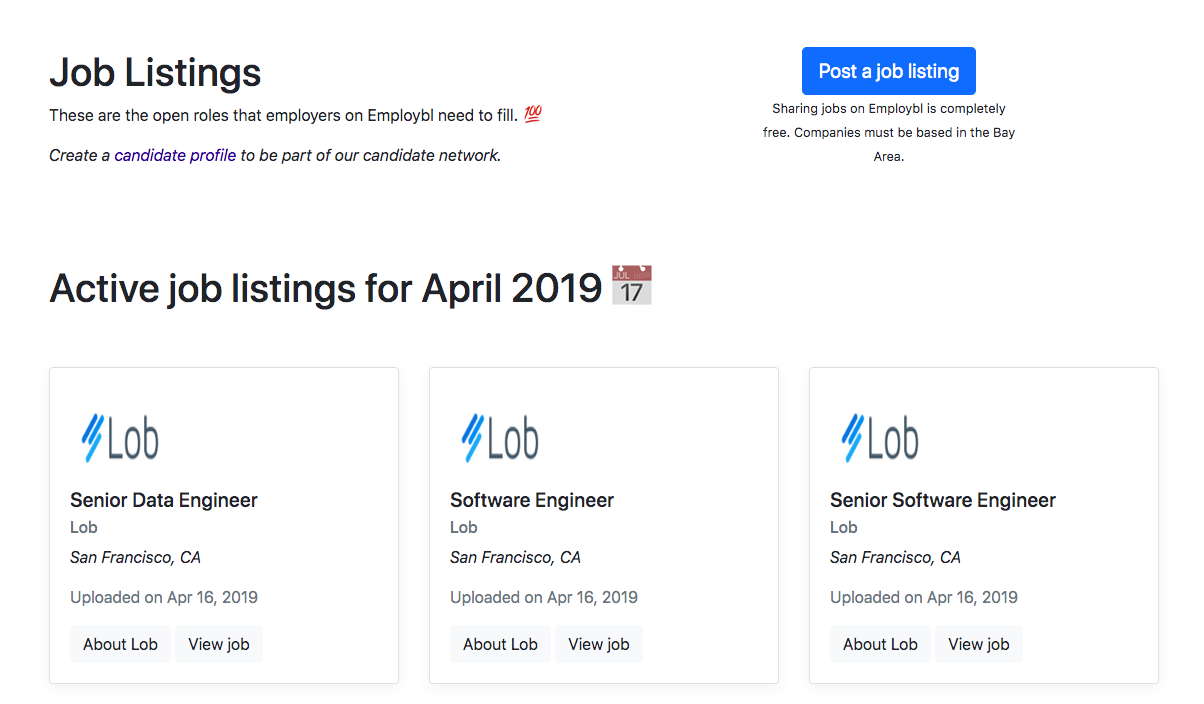
Task: Select the Senior Data Engineer title
Action: [164, 500]
